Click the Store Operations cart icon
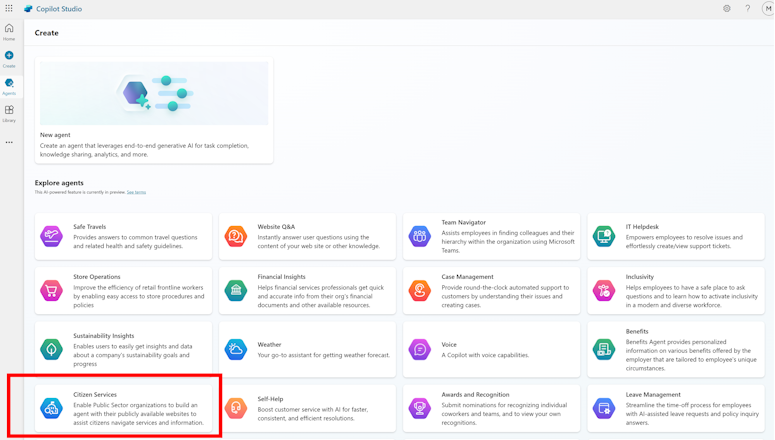This screenshot has height=440, width=775. click(x=51, y=290)
